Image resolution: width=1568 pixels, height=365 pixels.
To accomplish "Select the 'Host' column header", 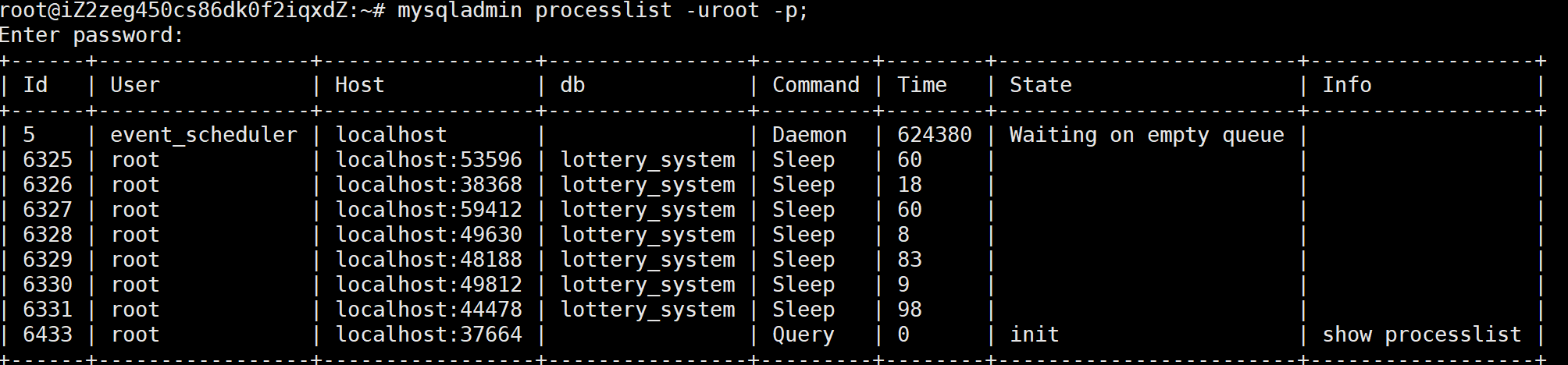I will tap(360, 84).
